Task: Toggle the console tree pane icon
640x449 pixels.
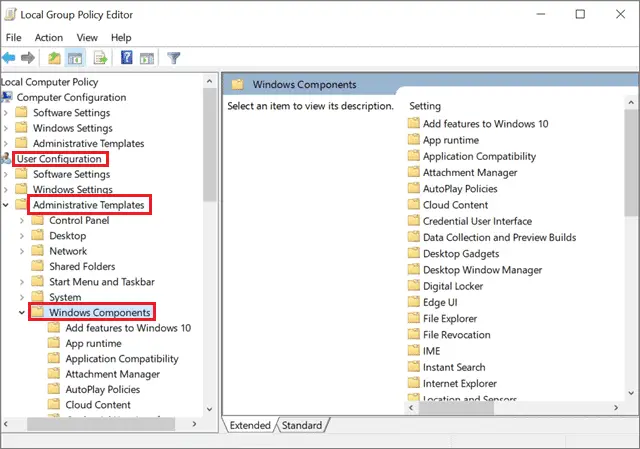Action: (x=75, y=58)
